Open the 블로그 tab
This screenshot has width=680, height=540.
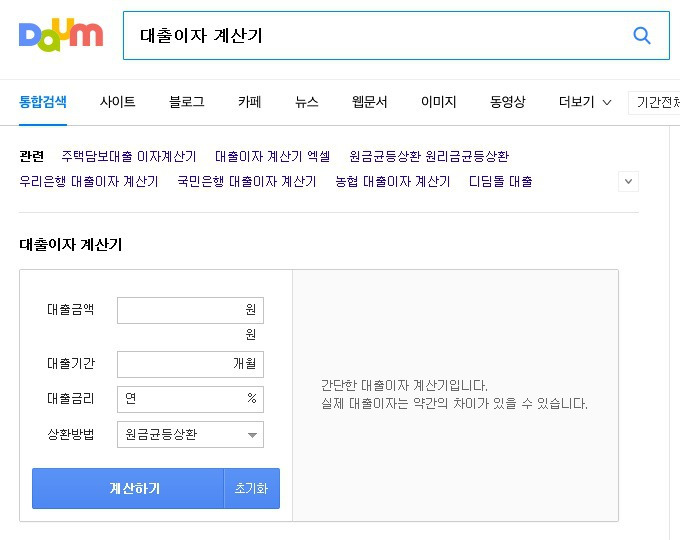point(186,102)
